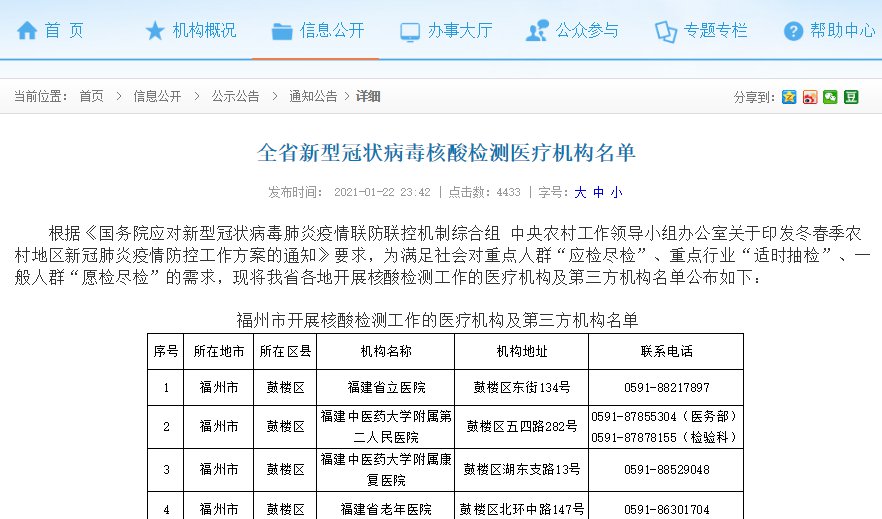Click the address 鼓楼区东街134号
The height and width of the screenshot is (519, 882).
coord(521,387)
